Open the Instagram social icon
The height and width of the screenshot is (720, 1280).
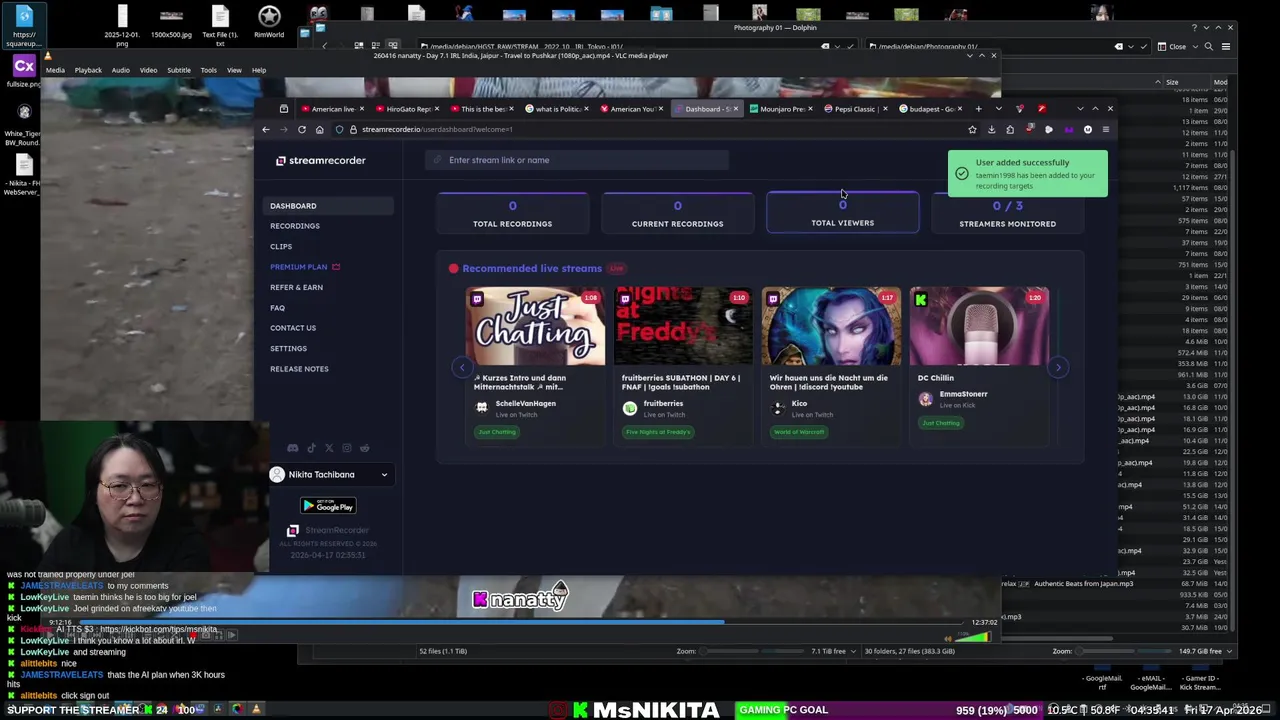click(347, 448)
